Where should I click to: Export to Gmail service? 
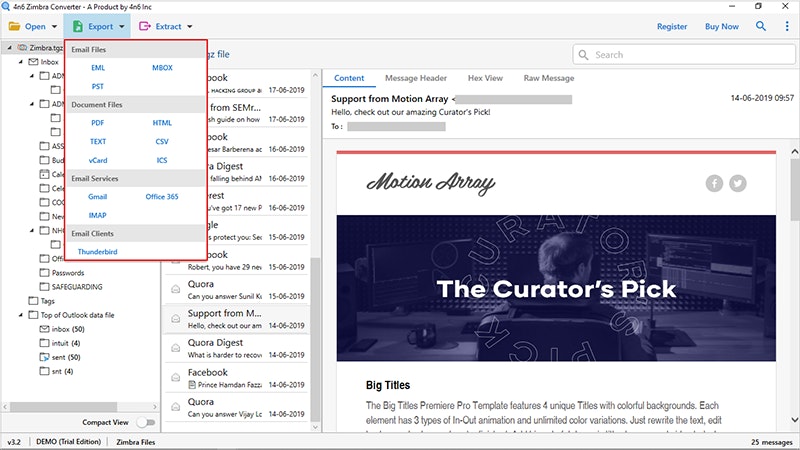(97, 197)
